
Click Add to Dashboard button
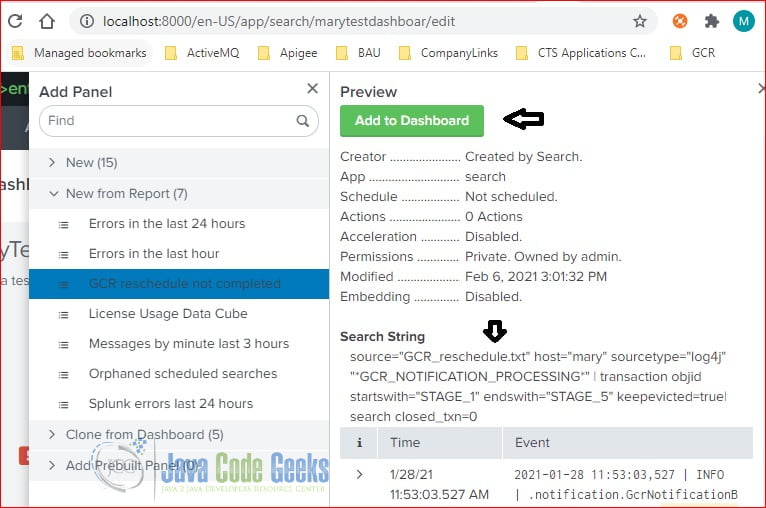point(412,121)
